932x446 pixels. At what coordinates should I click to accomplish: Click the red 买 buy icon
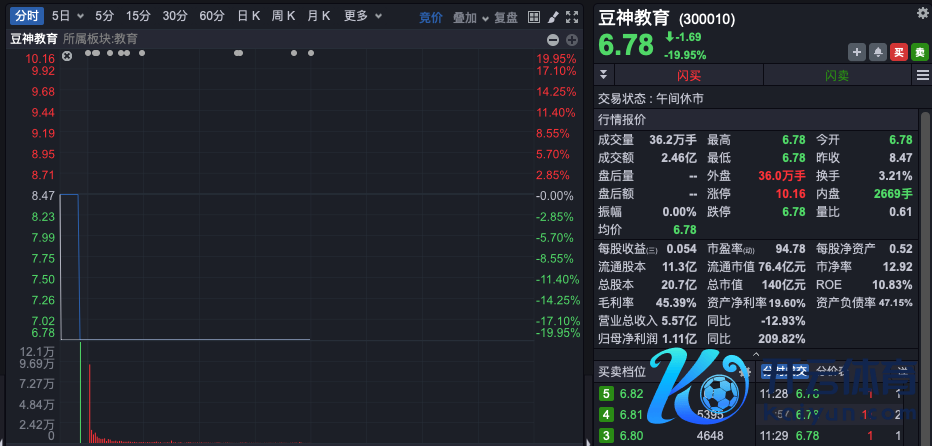pyautogui.click(x=899, y=52)
